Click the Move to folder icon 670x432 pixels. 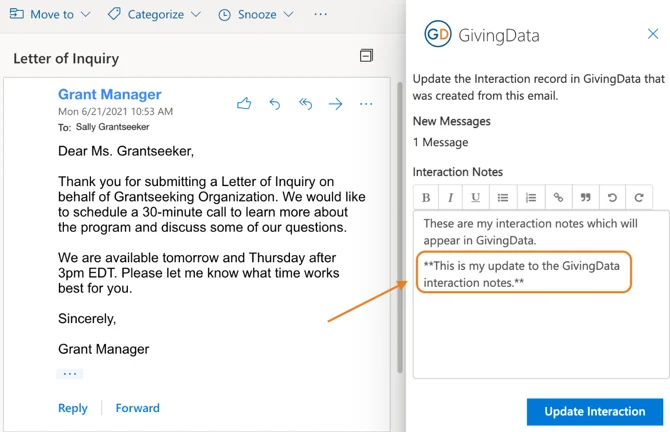[x=17, y=14]
